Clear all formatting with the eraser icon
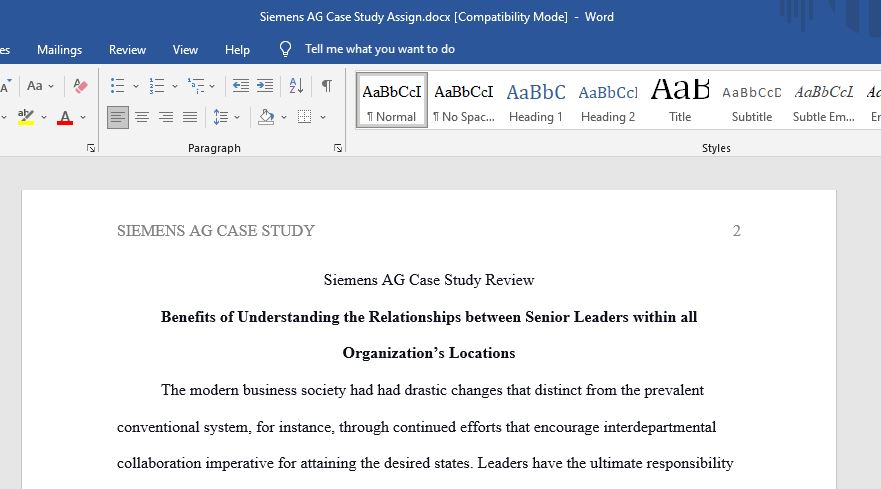Viewport: 881px width, 489px height. (80, 86)
